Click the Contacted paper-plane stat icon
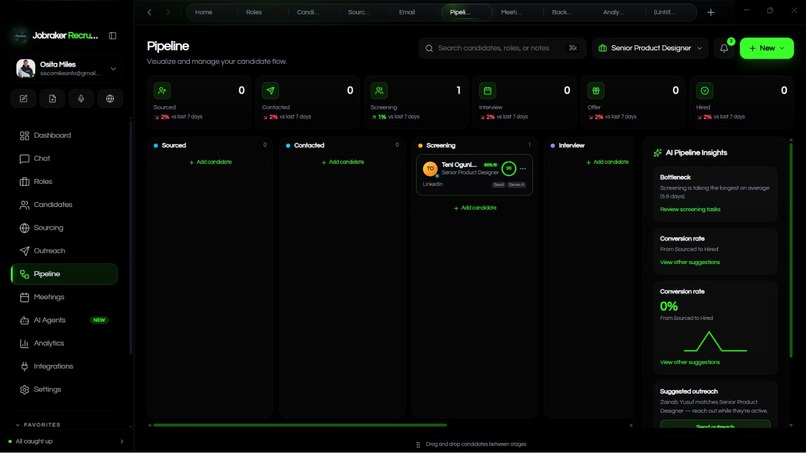The height and width of the screenshot is (453, 806). coord(270,90)
